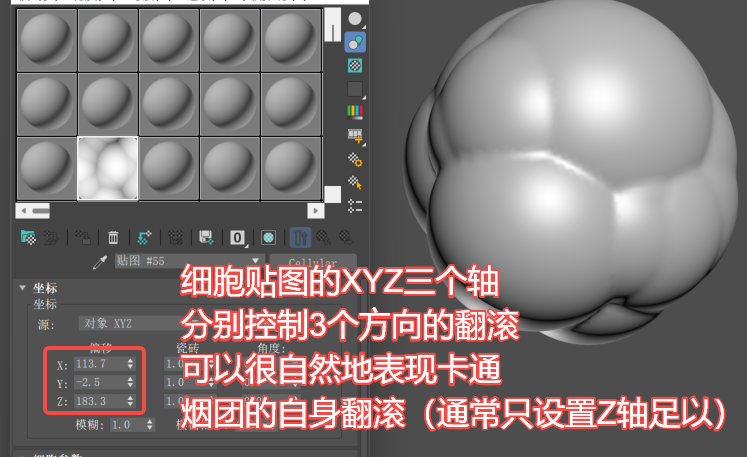747x457 pixels.
Task: Toggle the sample Backlight button
Action: pyautogui.click(x=354, y=42)
